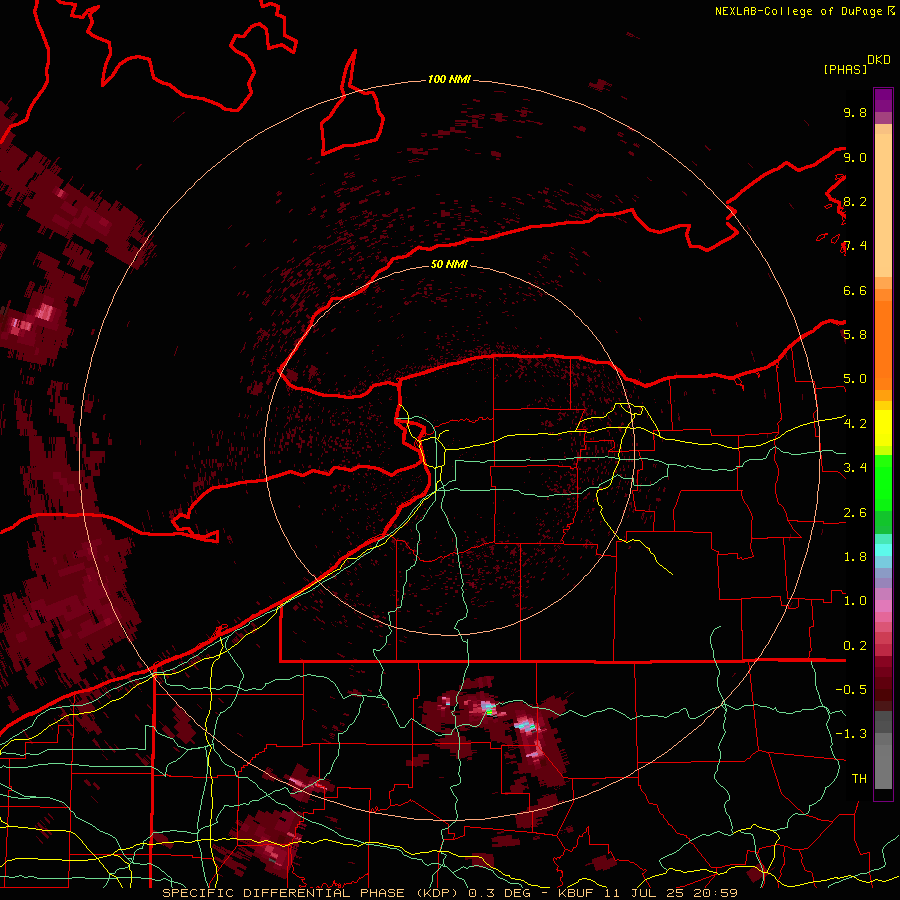
Task: Click the 11 JUL 25 date
Action: [x=643, y=893]
